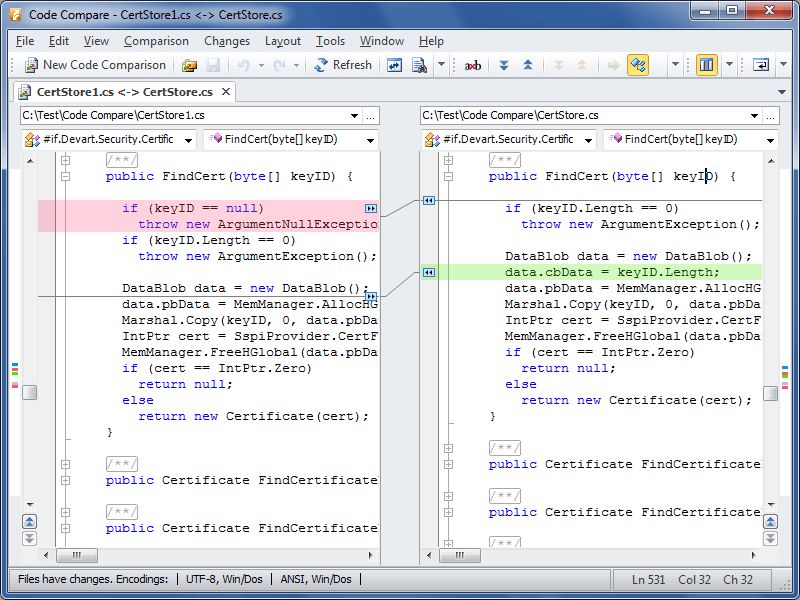Start a New Code Comparison
Screen dimensions: 800x600
(94, 65)
